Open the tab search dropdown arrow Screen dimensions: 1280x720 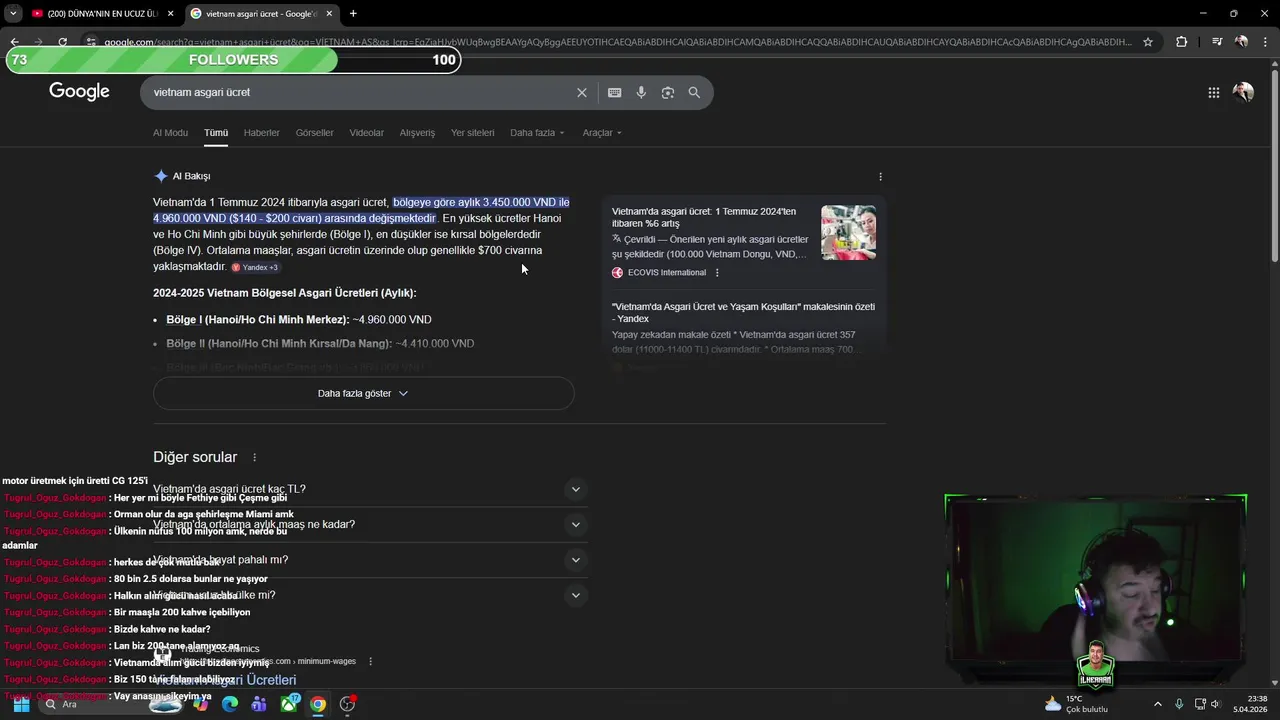(x=13, y=13)
